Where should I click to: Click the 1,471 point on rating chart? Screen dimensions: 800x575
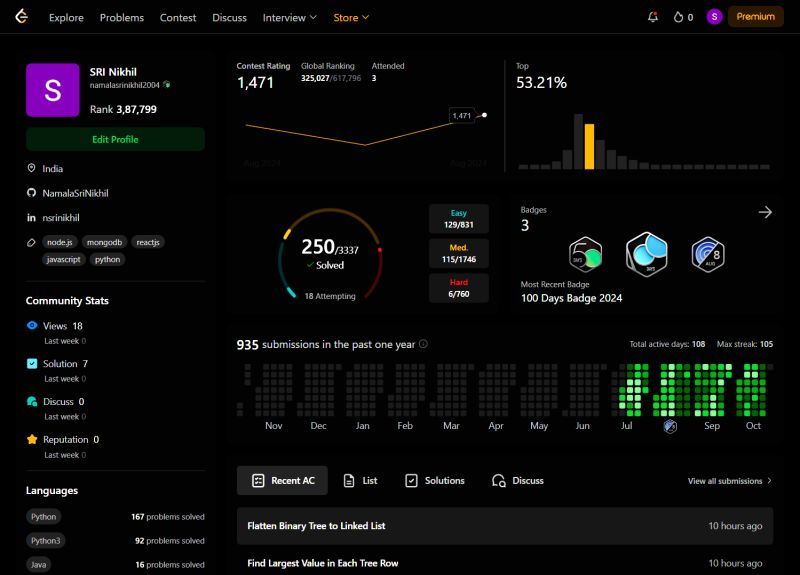(484, 115)
